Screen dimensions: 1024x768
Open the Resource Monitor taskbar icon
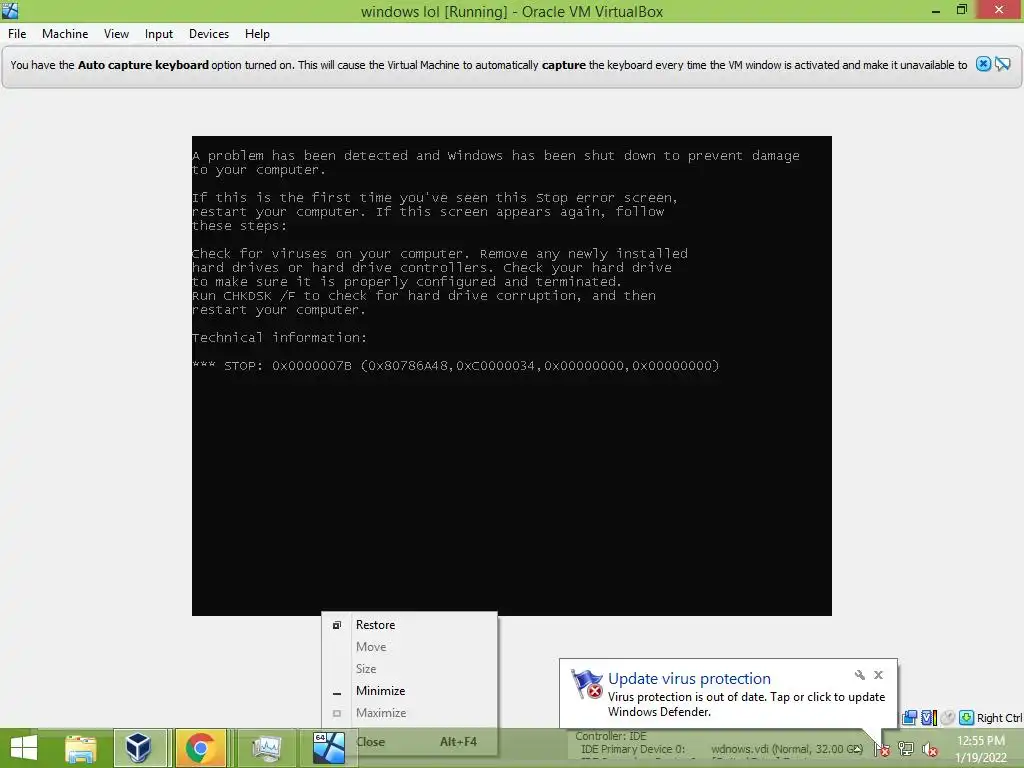pos(266,748)
